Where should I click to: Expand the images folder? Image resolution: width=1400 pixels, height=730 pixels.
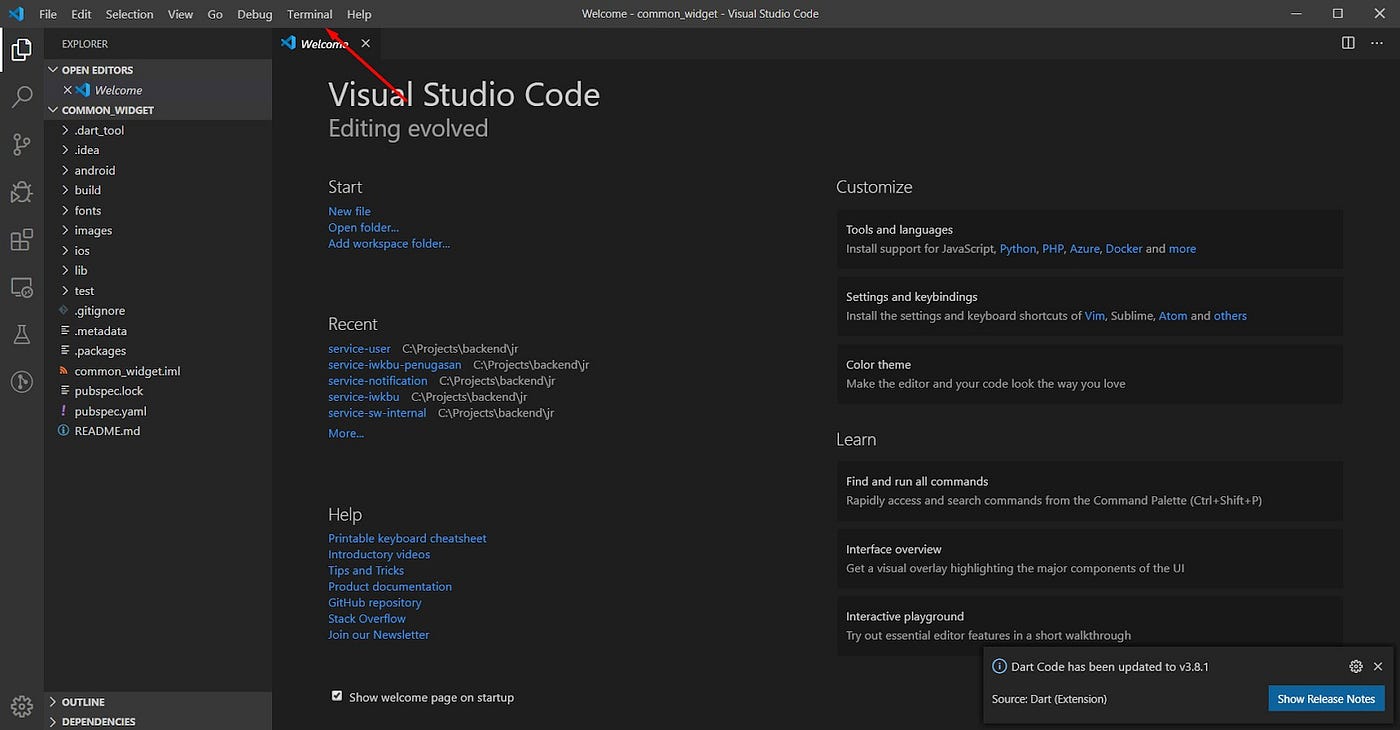[x=158, y=230]
